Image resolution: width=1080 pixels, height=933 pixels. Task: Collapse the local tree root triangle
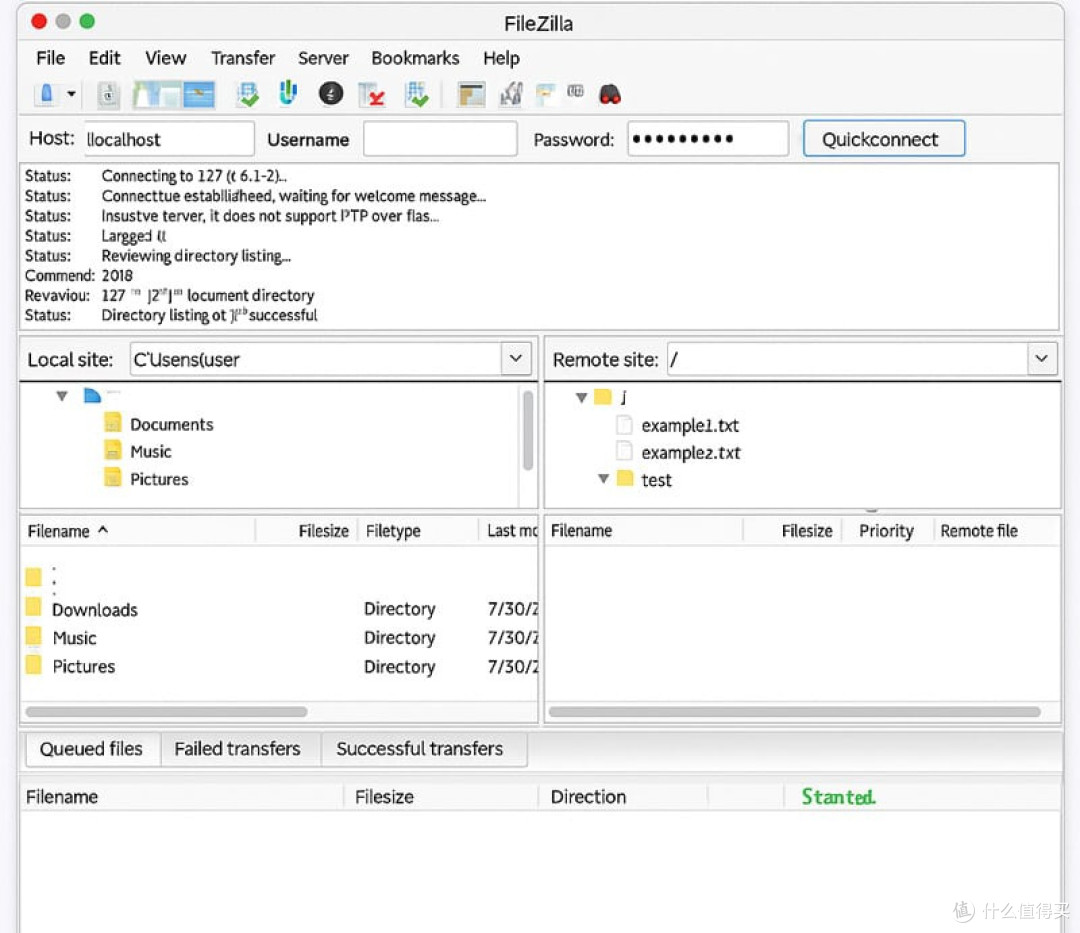tap(62, 396)
